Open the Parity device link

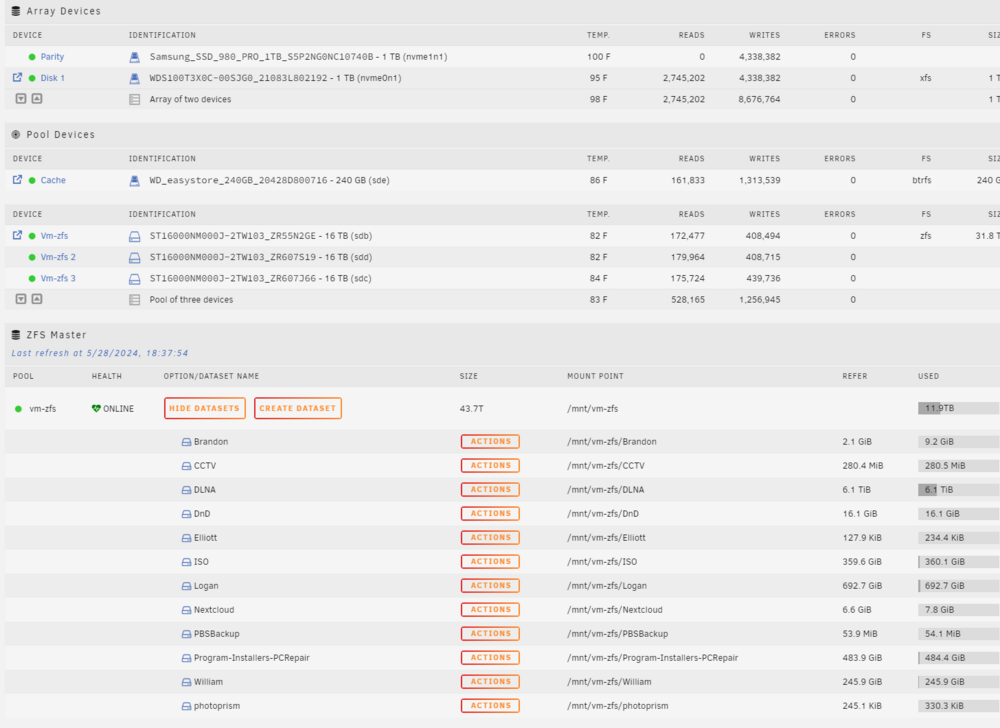(x=52, y=57)
